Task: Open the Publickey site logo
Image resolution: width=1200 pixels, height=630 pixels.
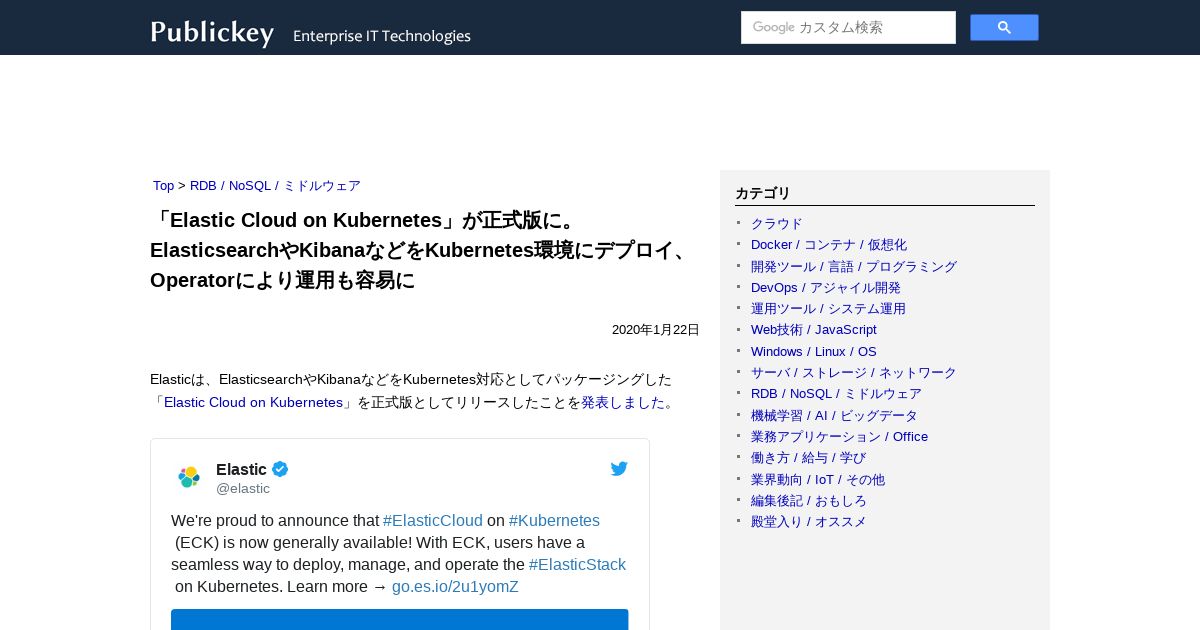Action: click(212, 33)
